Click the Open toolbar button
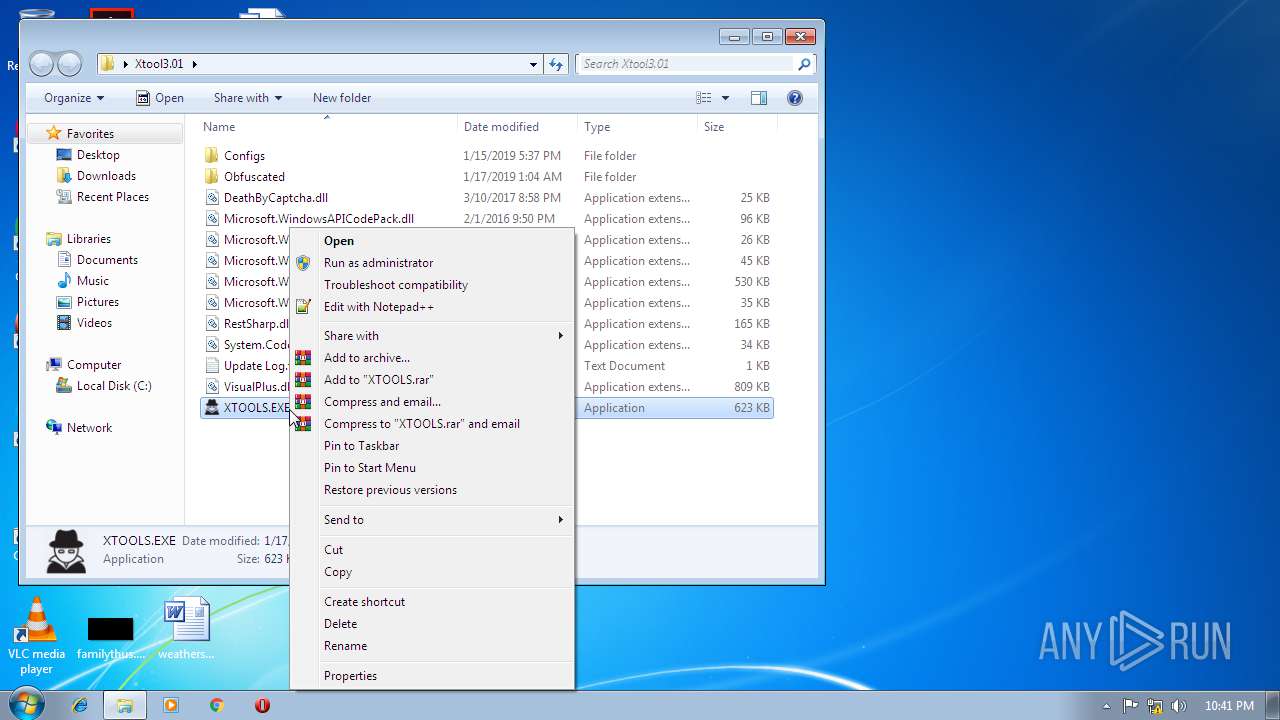1280x720 pixels. click(x=160, y=98)
